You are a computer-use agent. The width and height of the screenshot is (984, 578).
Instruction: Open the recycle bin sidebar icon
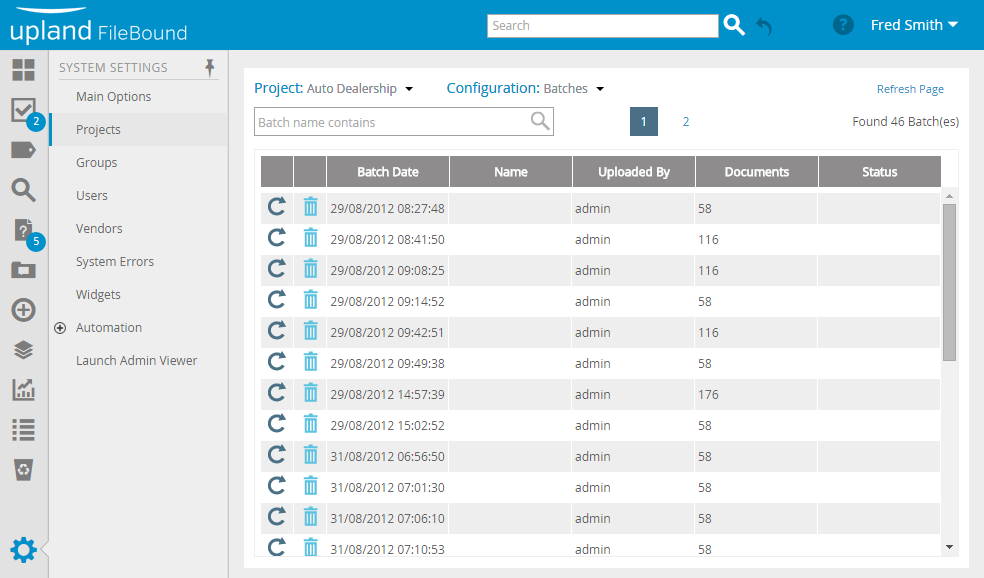click(23, 470)
